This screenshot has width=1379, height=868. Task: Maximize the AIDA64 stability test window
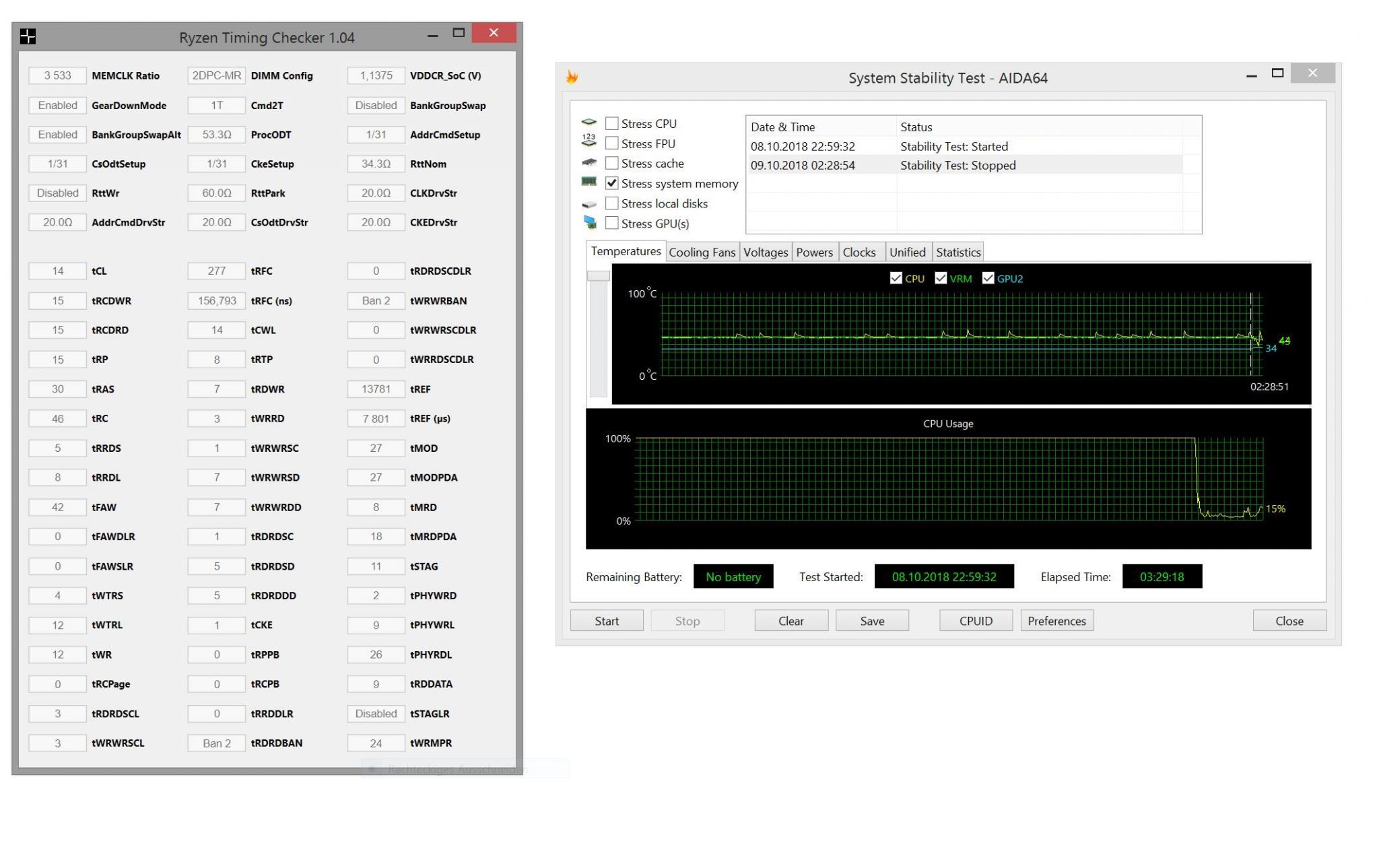1277,73
